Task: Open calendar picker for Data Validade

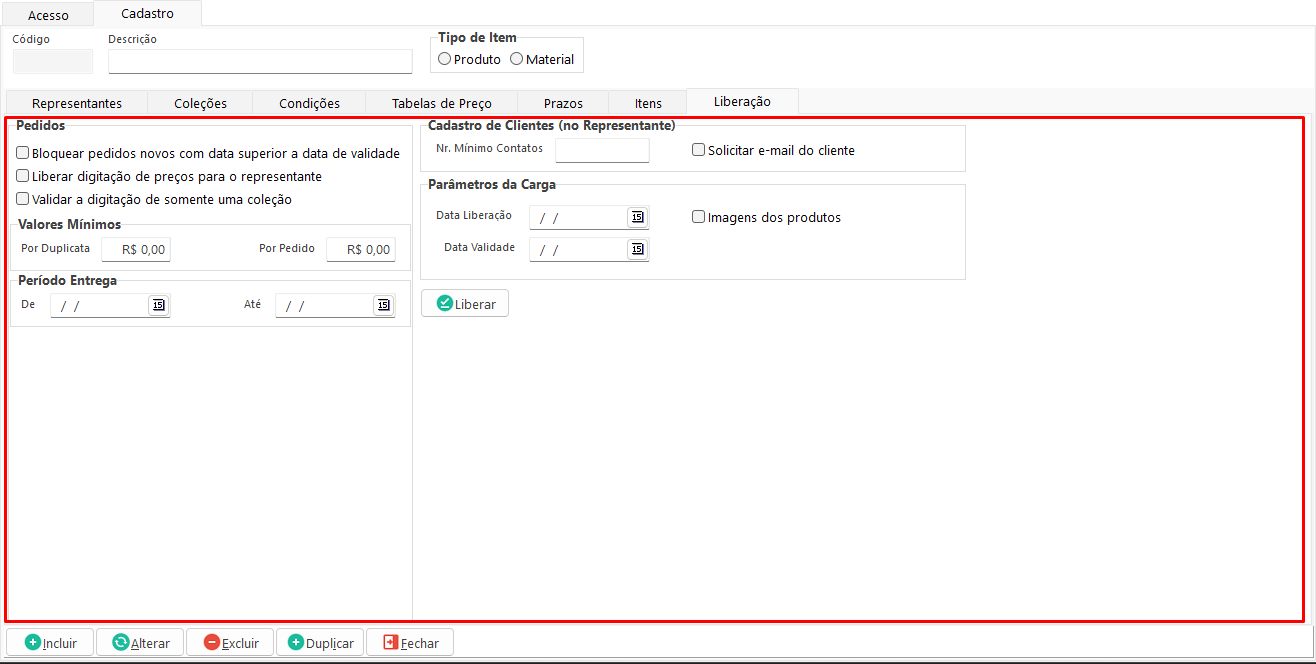Action: click(637, 249)
